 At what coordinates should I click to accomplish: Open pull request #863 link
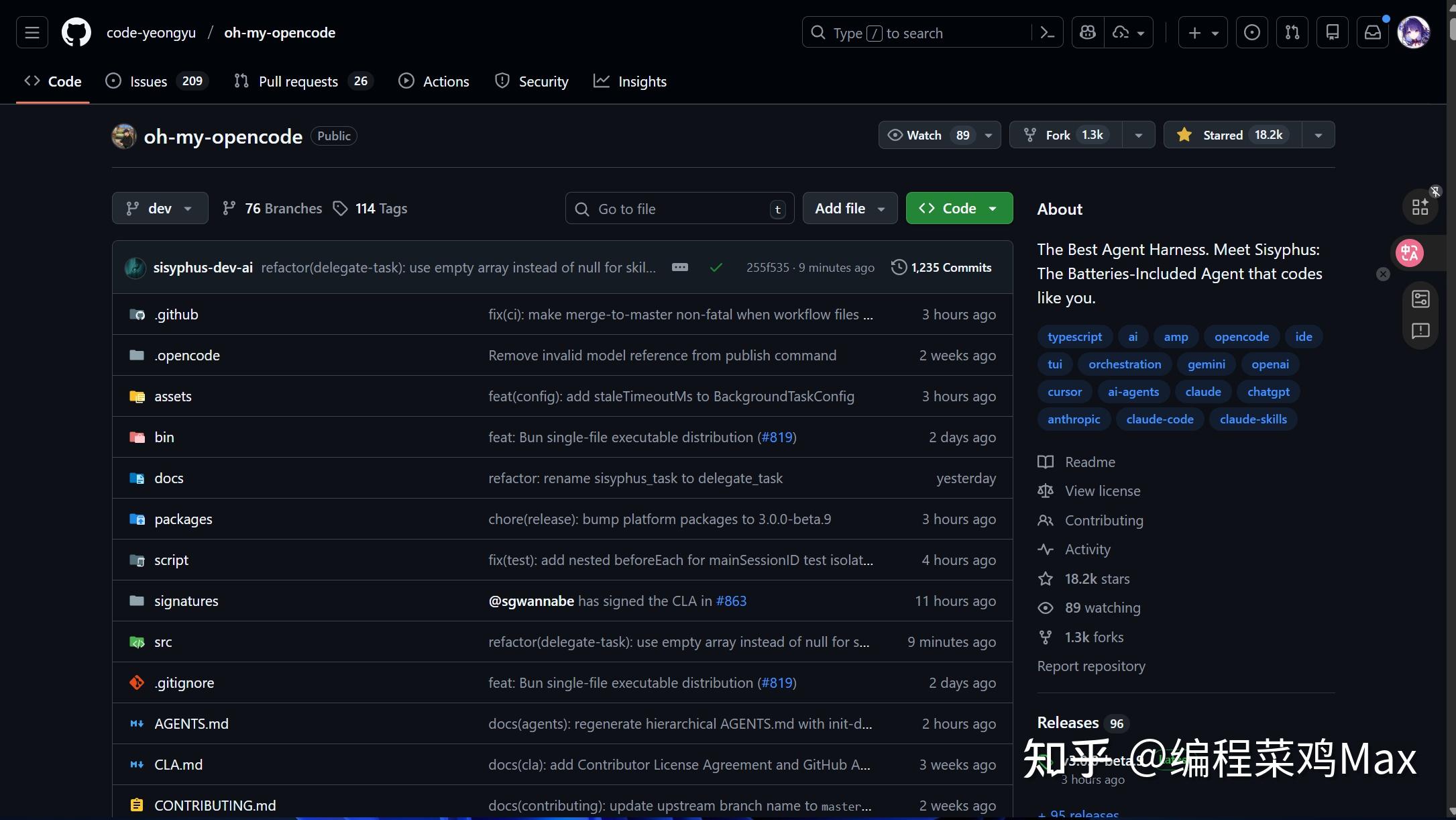click(732, 601)
